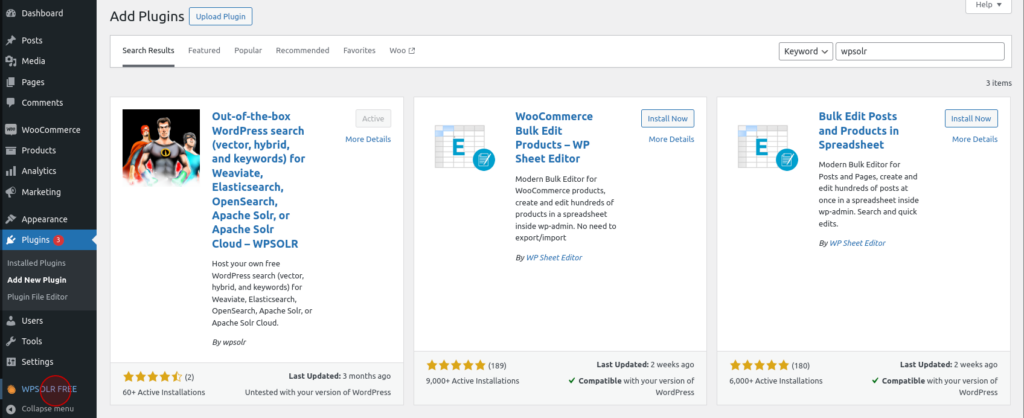Open Installed Plugins submenu item
This screenshot has width=1024, height=418.
click(x=37, y=263)
